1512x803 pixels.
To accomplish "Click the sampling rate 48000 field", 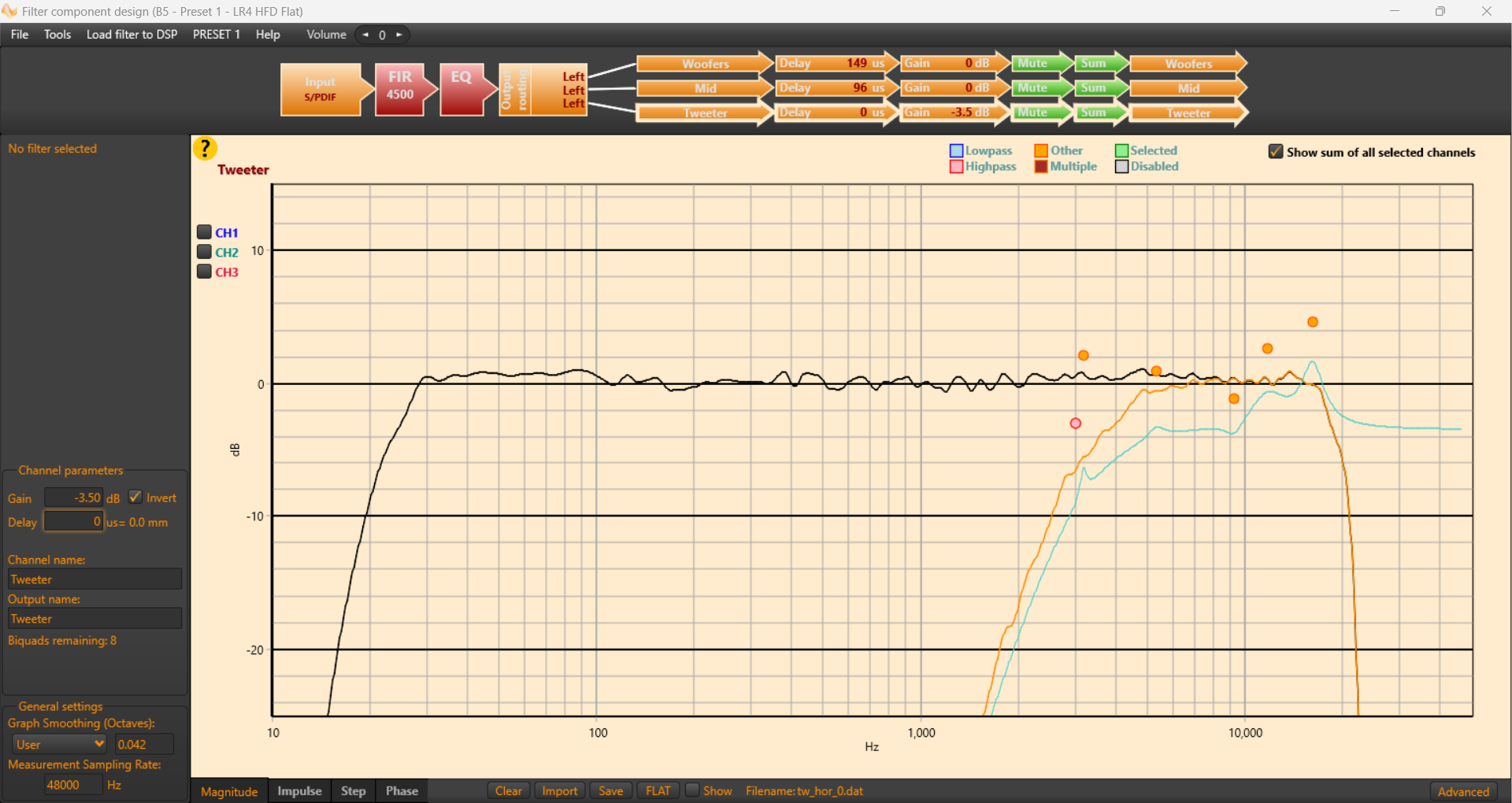I will [x=73, y=784].
